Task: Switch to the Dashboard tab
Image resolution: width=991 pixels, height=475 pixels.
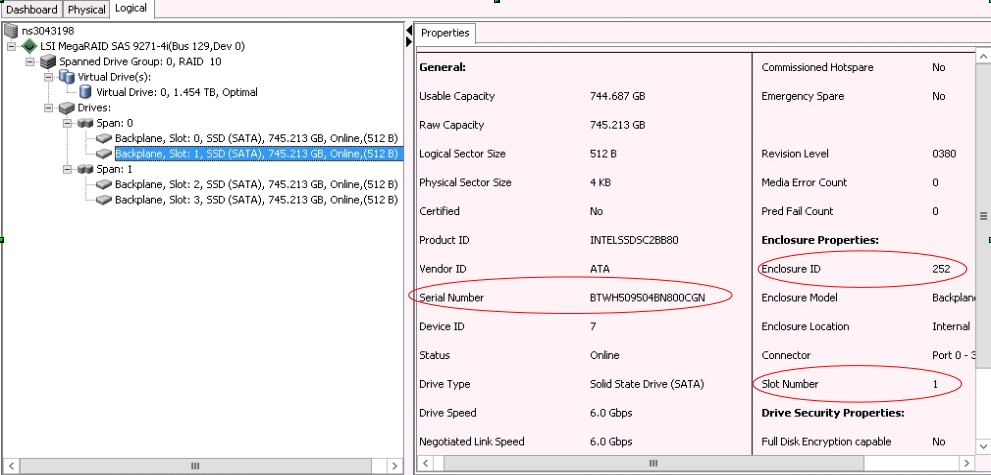Action: tap(32, 9)
